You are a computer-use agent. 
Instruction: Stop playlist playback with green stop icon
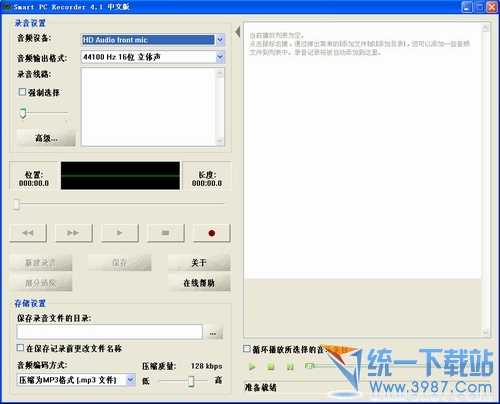point(271,367)
